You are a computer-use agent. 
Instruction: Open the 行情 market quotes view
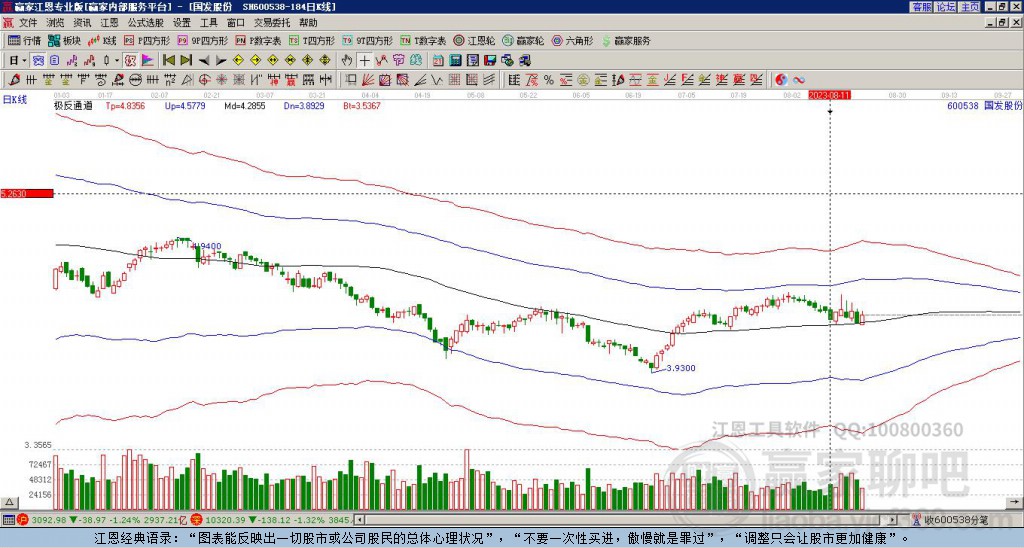click(x=25, y=40)
